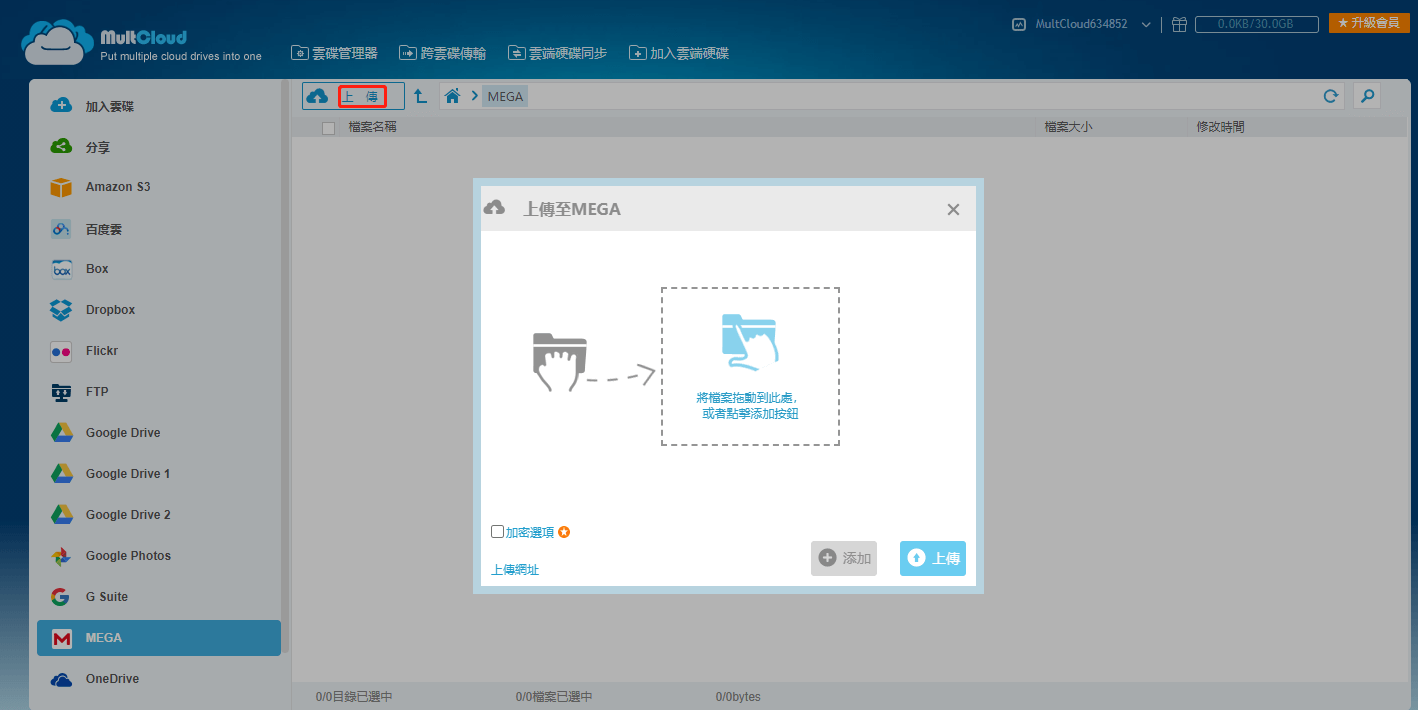
Task: Click 加入雲碟 in the sidebar
Action: pyautogui.click(x=110, y=106)
